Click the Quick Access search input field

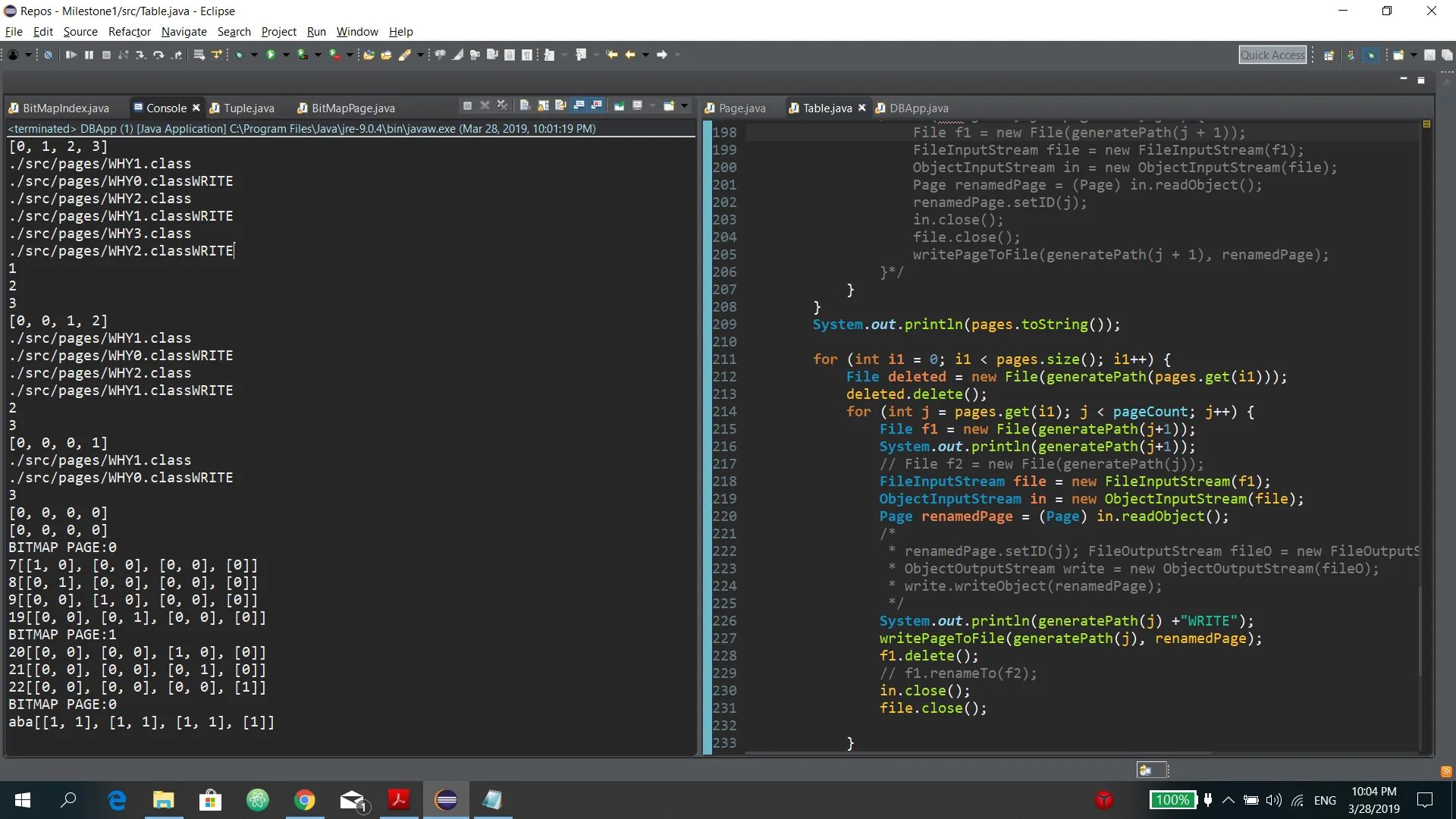(x=1274, y=54)
